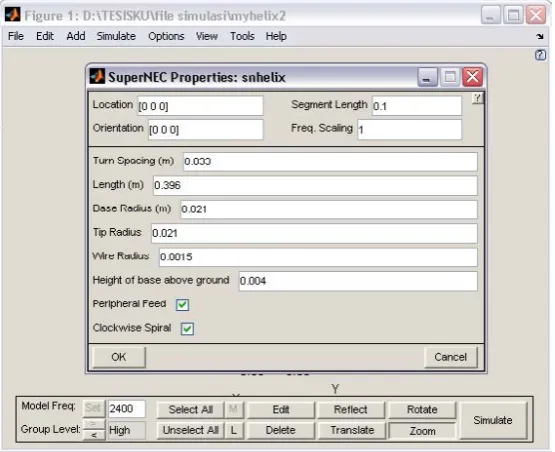Screen dimensions: 555x452
Task: Click the Group Level High field
Action: click(x=127, y=430)
